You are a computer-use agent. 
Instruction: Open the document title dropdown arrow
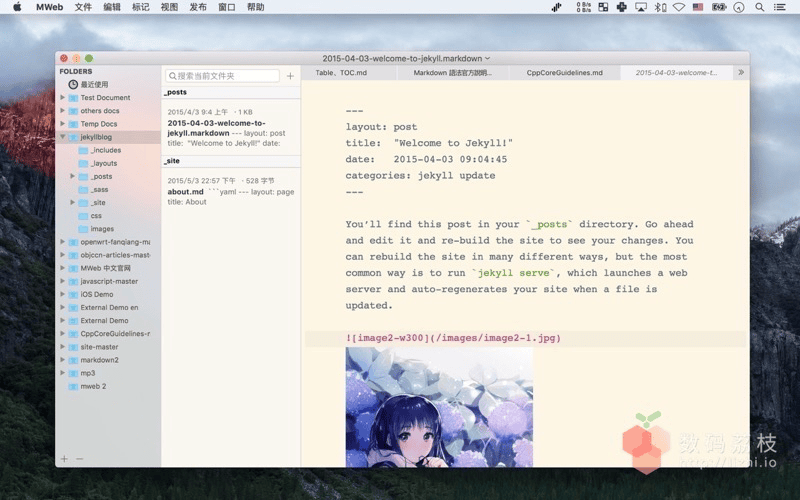pos(487,58)
